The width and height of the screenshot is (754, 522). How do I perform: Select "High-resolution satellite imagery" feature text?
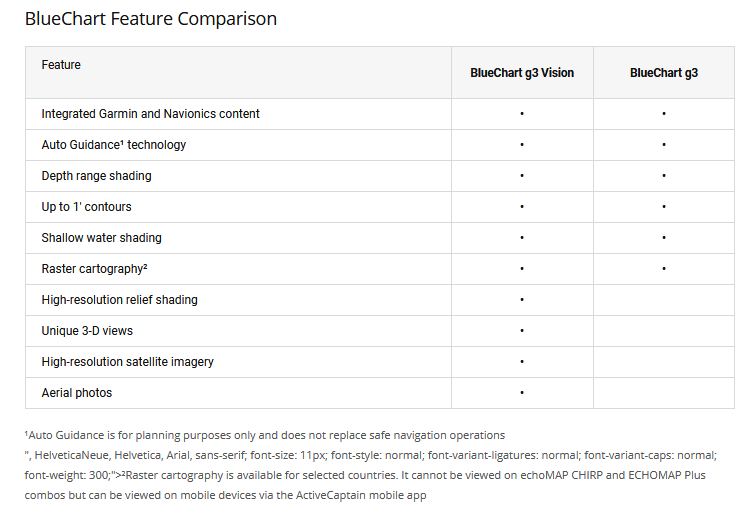[127, 362]
